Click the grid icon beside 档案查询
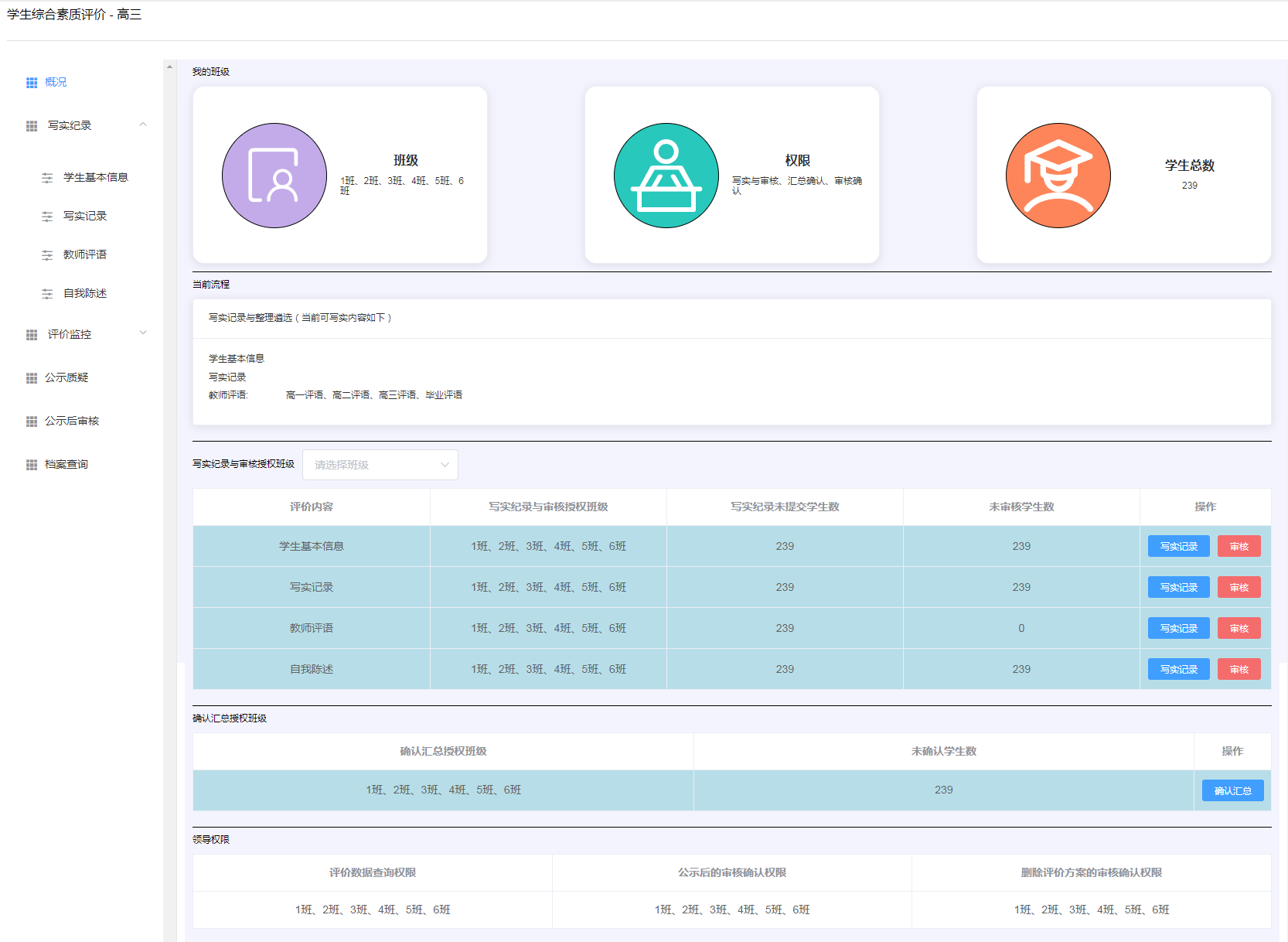This screenshot has height=942, width=1288. tap(32, 465)
